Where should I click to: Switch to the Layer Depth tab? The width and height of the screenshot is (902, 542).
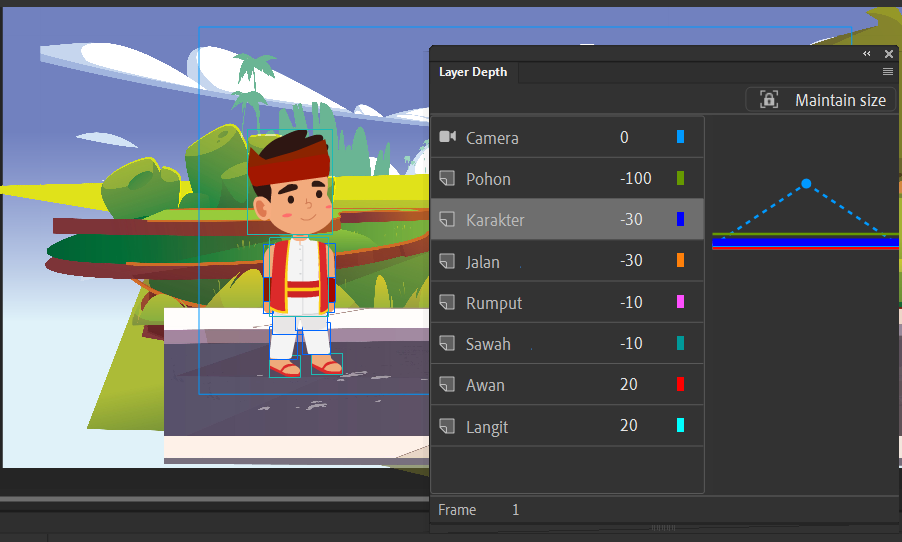(x=473, y=72)
